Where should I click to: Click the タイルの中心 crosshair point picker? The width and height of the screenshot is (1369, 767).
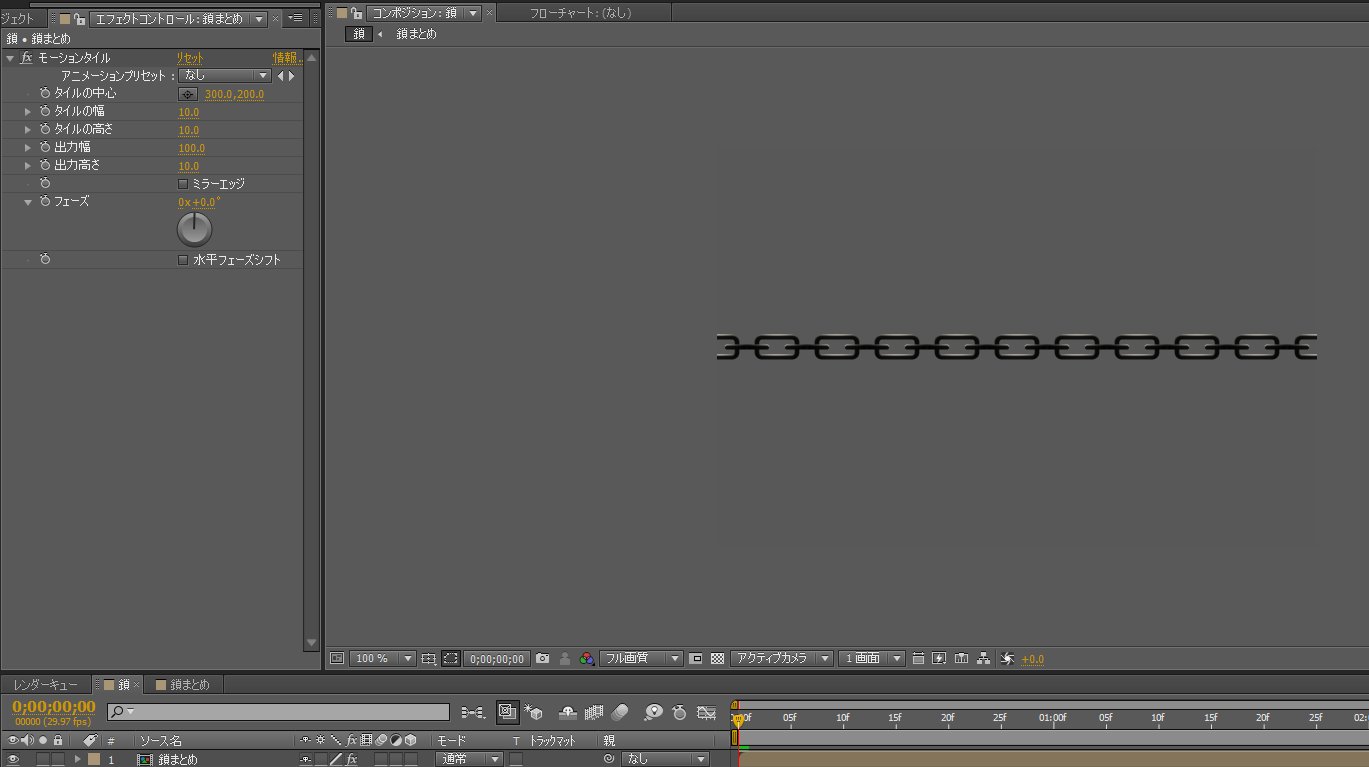pos(187,94)
